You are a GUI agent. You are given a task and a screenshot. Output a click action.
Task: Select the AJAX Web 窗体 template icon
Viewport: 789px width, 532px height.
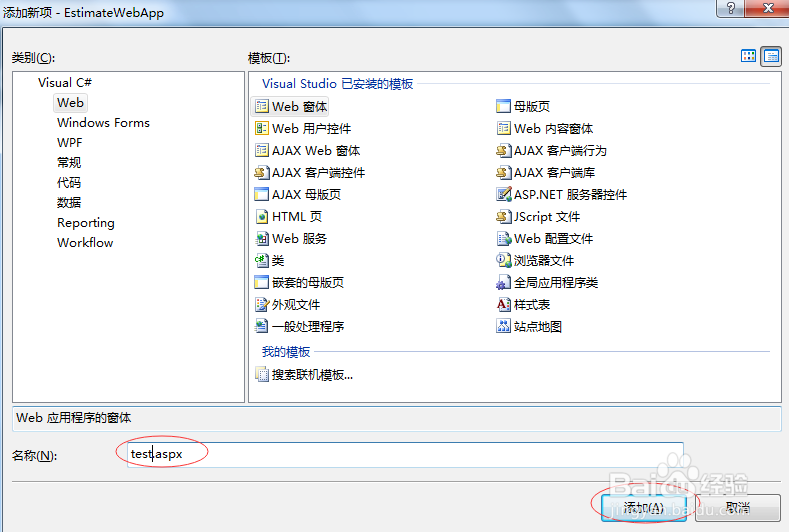[x=262, y=150]
